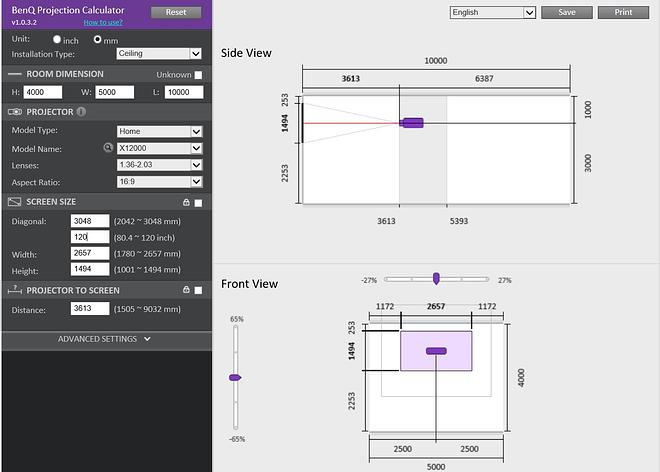The width and height of the screenshot is (660, 472).
Task: Click the screen Height input field
Action: pos(90,269)
